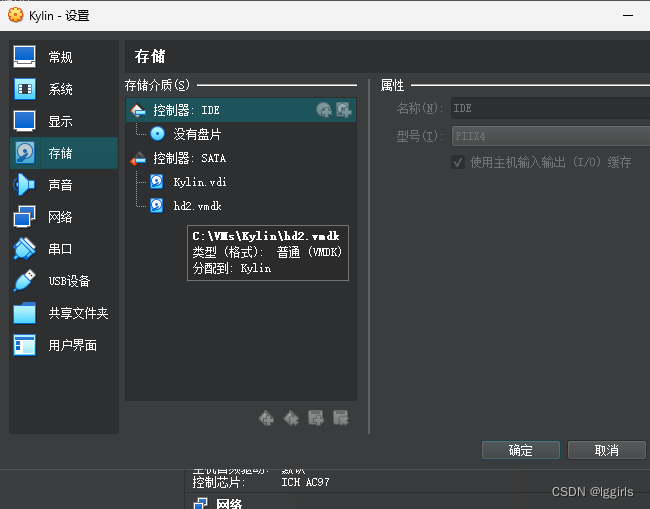Click the 共享文件夹 folder icon
Viewport: 650px width, 509px height.
tap(24, 313)
